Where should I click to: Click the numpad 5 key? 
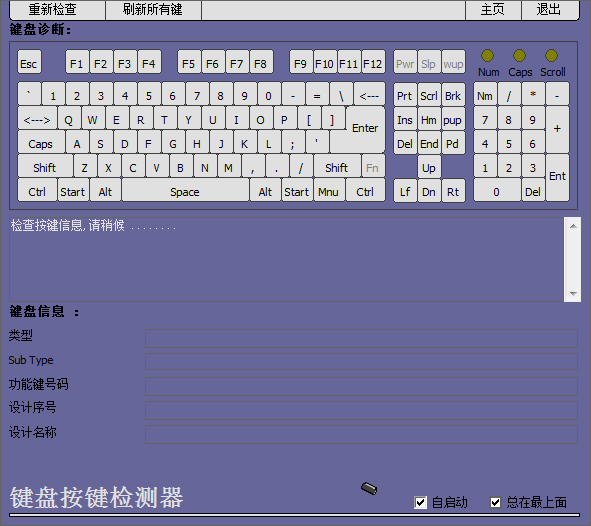click(x=509, y=142)
